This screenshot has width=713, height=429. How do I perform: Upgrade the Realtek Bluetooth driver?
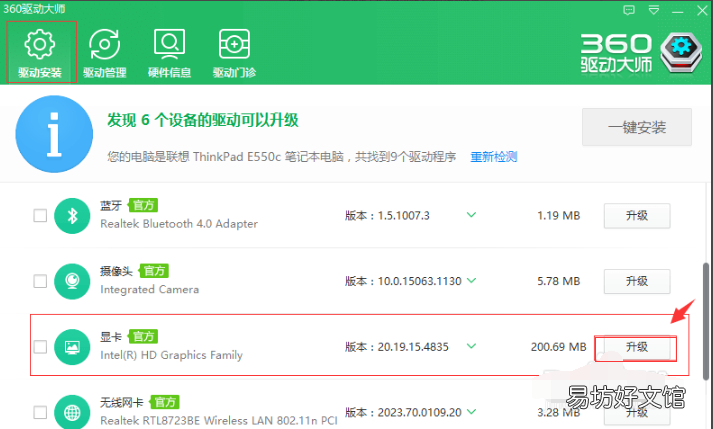coord(637,216)
